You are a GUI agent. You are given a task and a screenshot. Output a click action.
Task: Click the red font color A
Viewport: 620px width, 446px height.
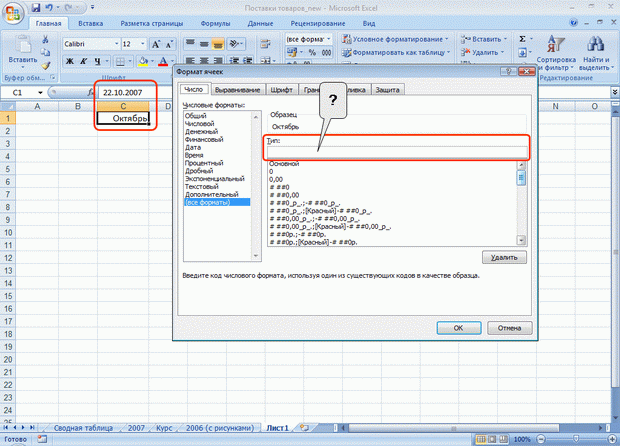[x=163, y=61]
